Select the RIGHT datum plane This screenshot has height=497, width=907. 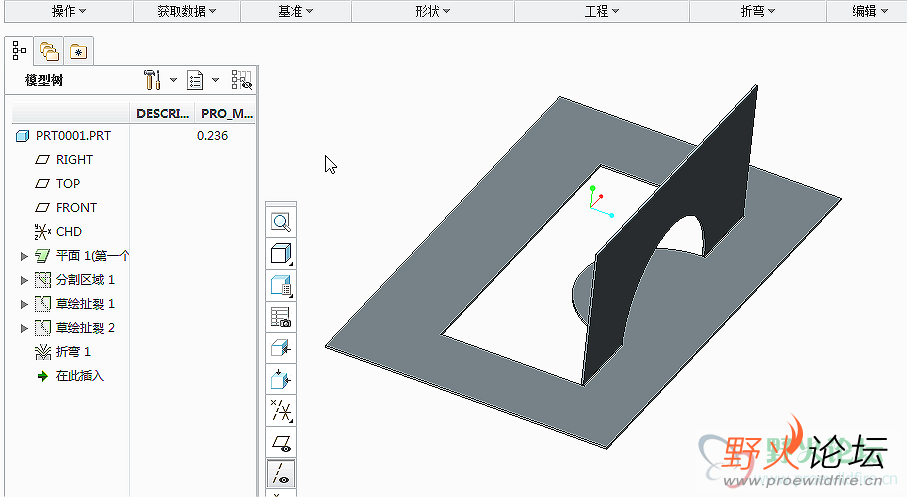point(74,160)
